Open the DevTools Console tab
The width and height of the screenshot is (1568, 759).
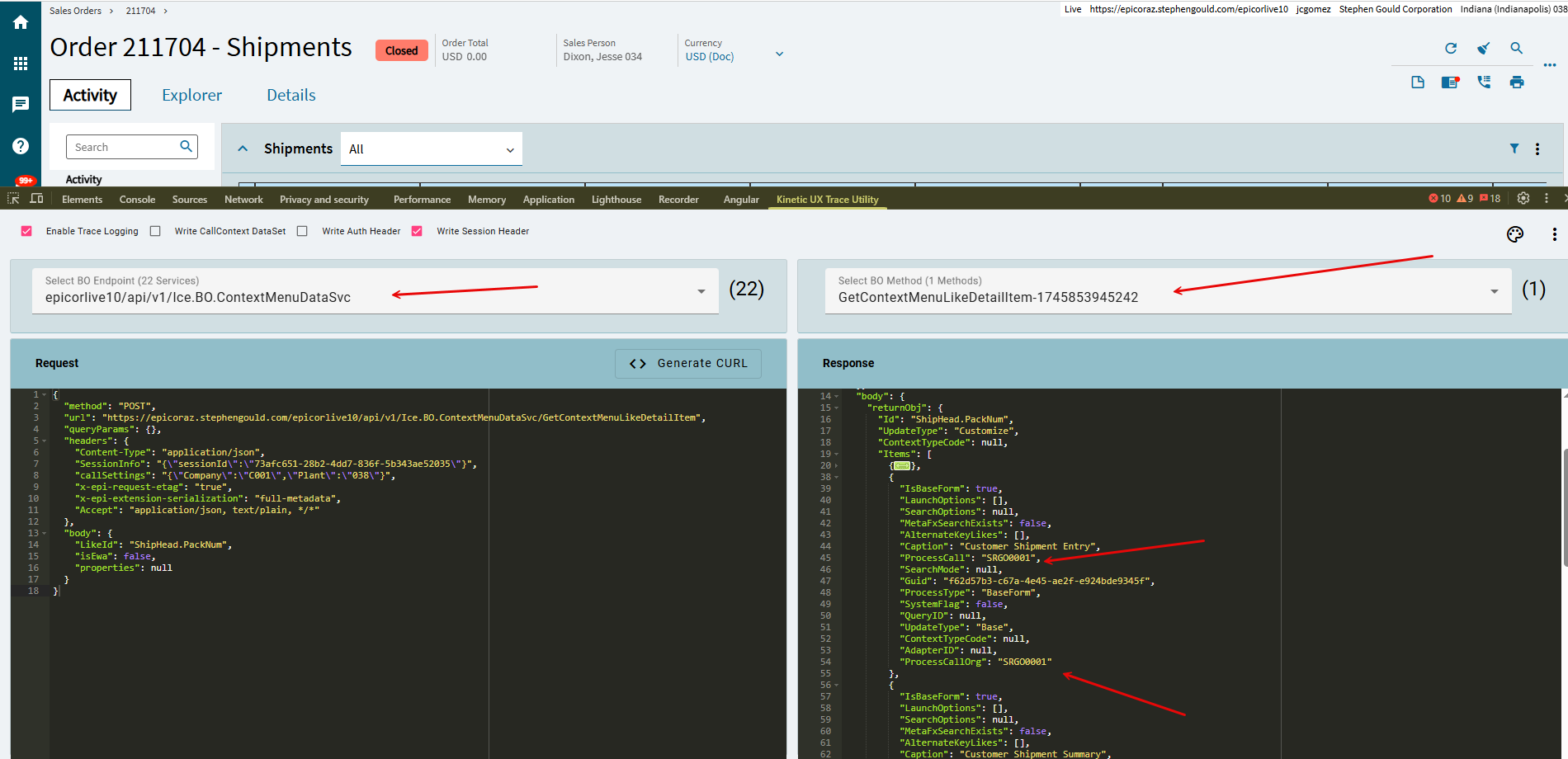click(x=137, y=199)
